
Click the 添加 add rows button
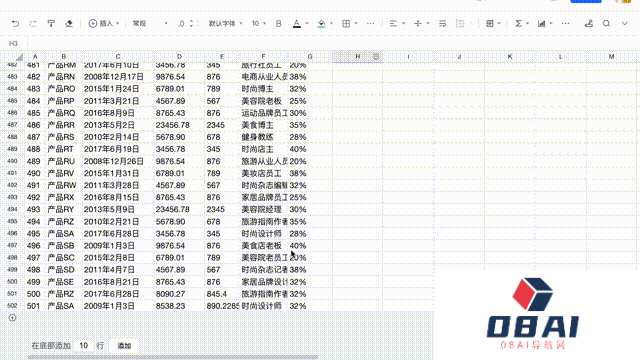tap(124, 346)
